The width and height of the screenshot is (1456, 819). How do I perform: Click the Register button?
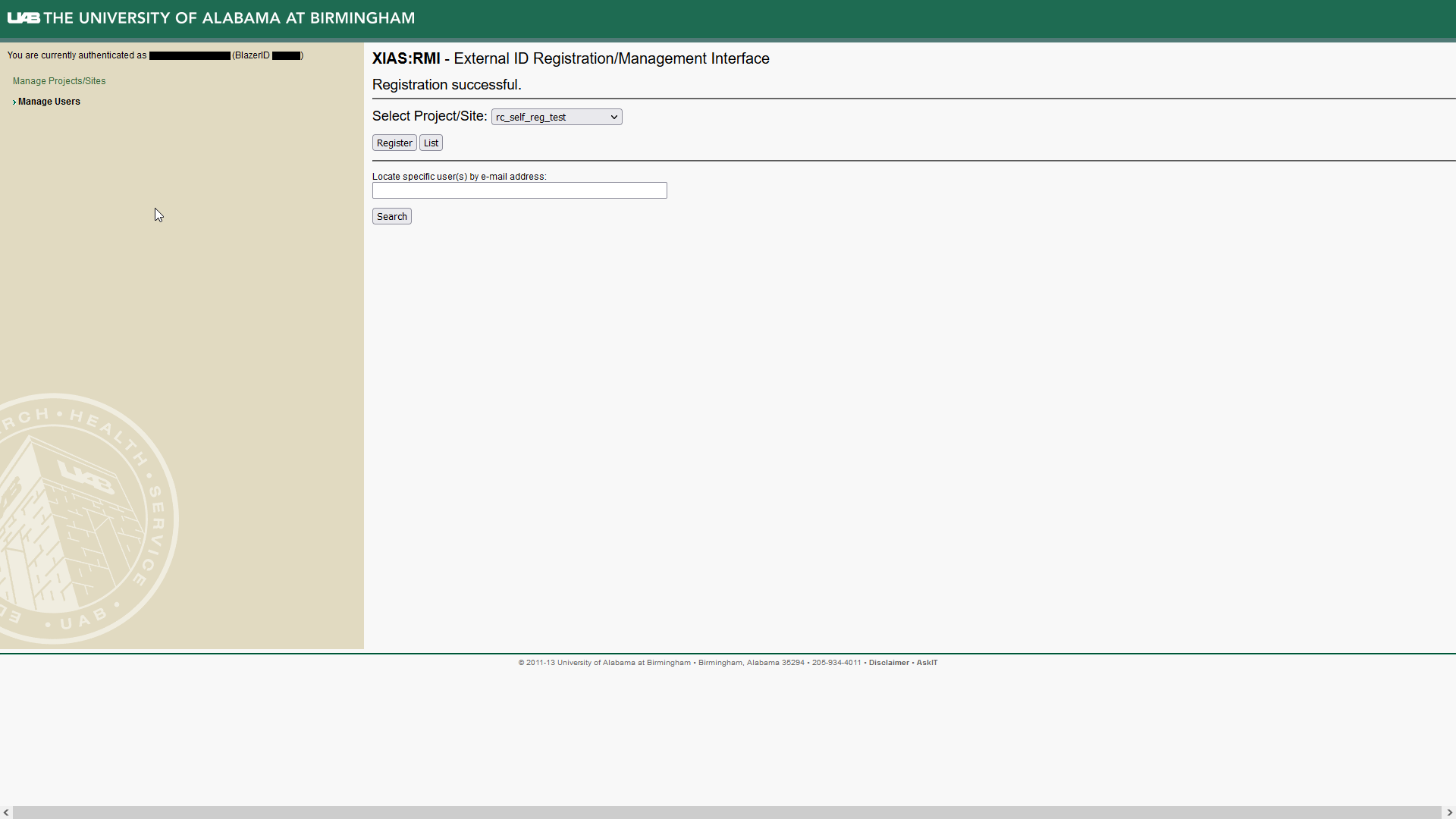coord(394,143)
